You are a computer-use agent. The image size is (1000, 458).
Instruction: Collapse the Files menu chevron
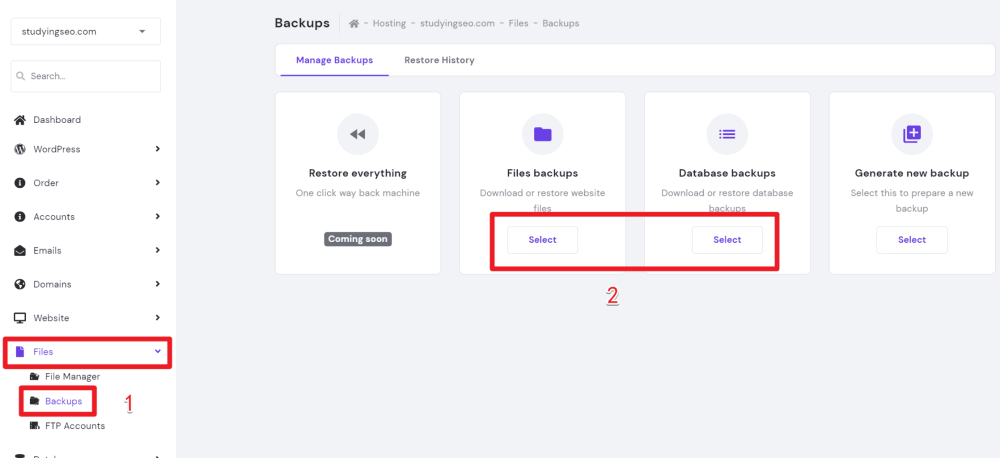[x=157, y=351]
